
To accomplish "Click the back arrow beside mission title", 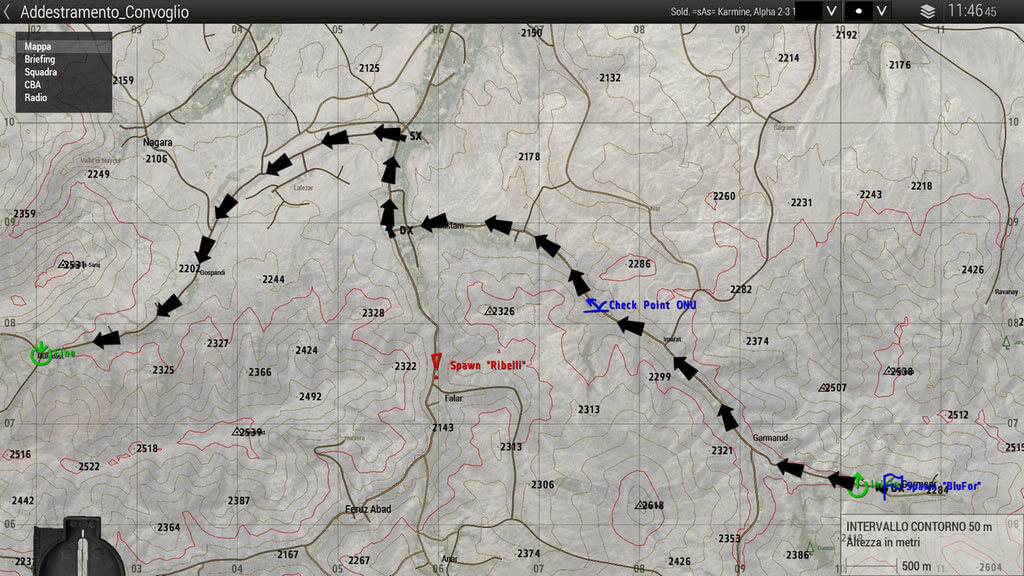I will (8, 12).
